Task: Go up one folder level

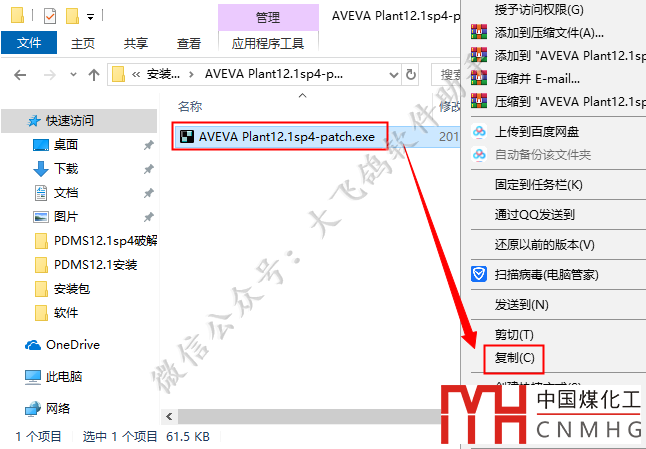Action: click(x=94, y=75)
